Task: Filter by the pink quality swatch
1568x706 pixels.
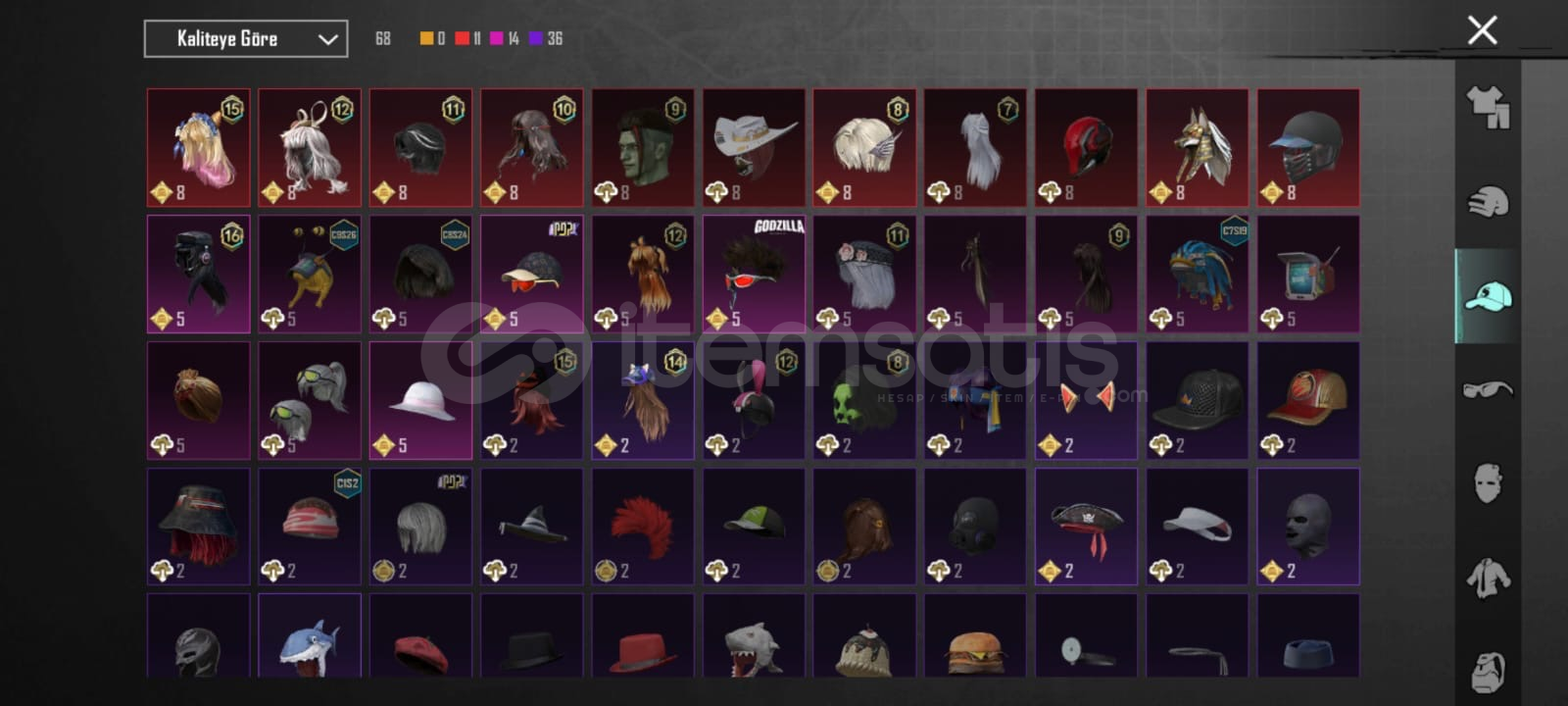Action: pos(497,38)
